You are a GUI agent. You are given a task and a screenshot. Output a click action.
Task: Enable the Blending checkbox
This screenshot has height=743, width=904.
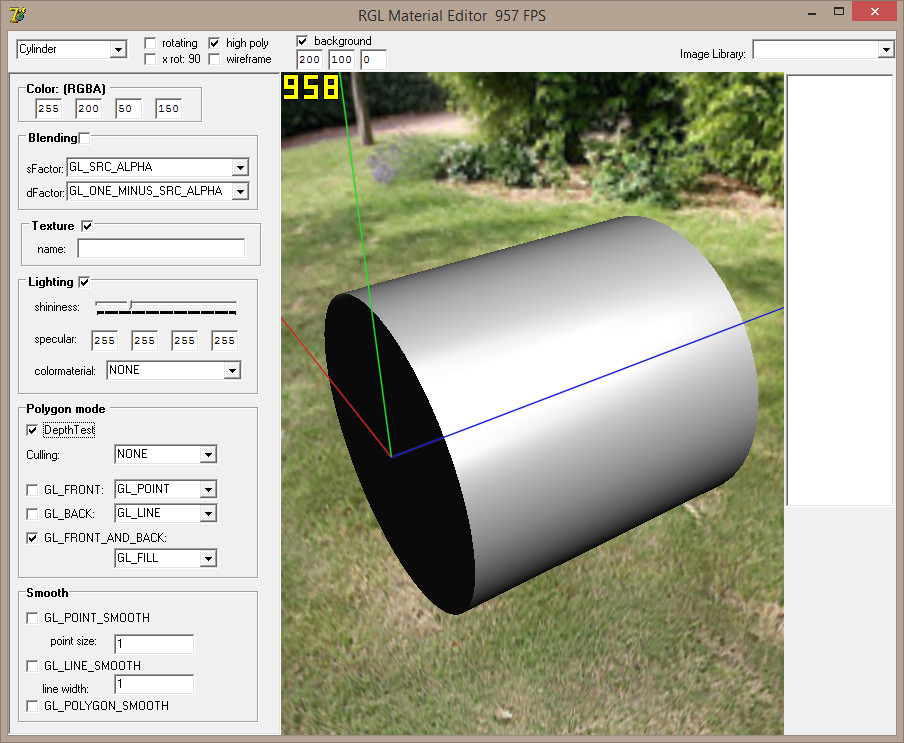[85, 138]
